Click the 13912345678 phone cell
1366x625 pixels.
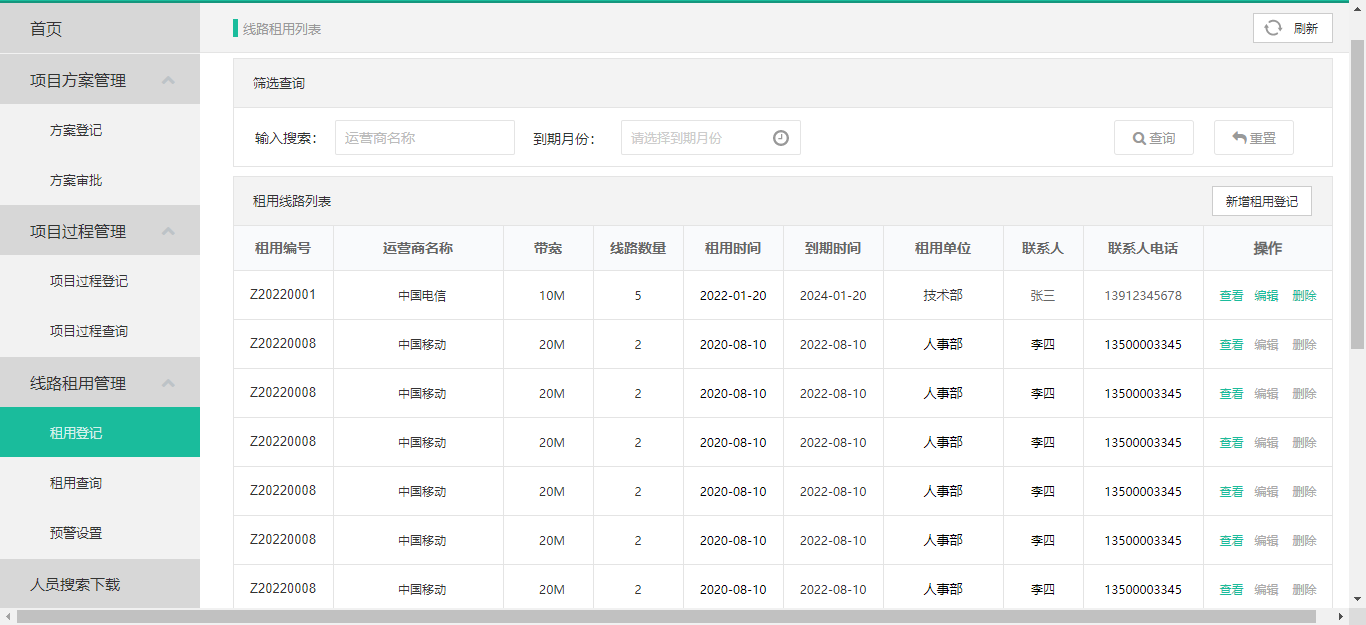(x=1143, y=296)
